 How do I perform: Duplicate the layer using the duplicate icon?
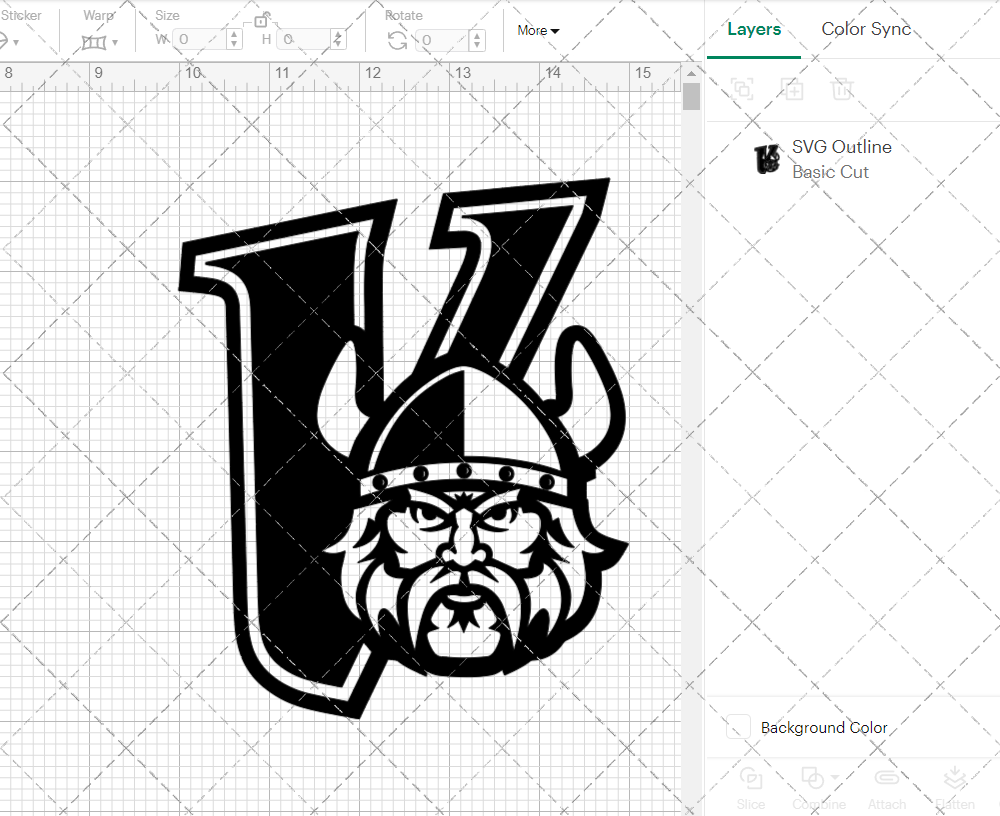click(x=792, y=89)
